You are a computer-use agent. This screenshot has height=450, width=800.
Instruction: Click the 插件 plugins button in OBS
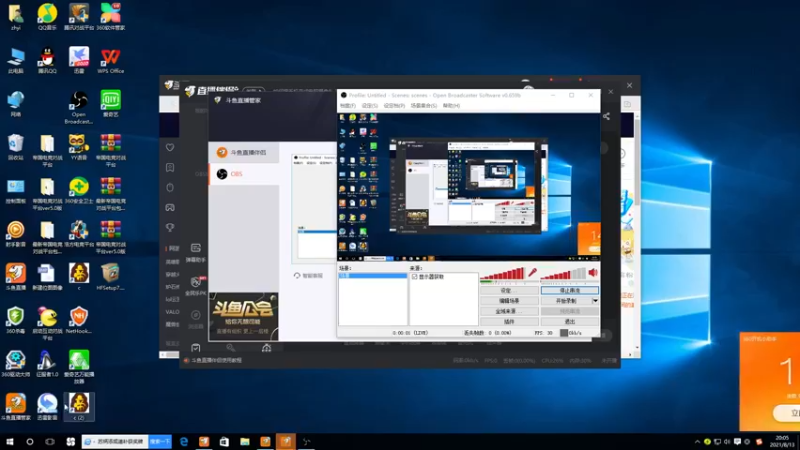(509, 322)
